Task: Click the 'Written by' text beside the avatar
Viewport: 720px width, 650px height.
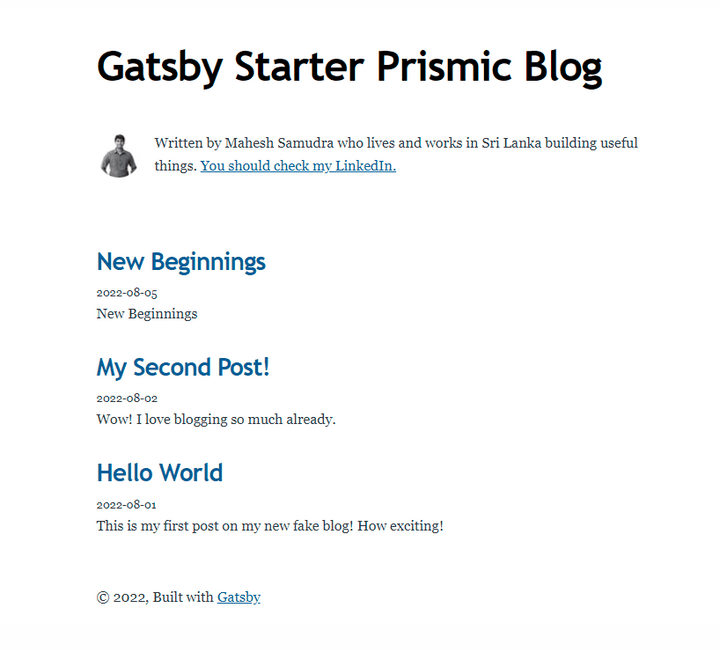Action: pos(187,143)
